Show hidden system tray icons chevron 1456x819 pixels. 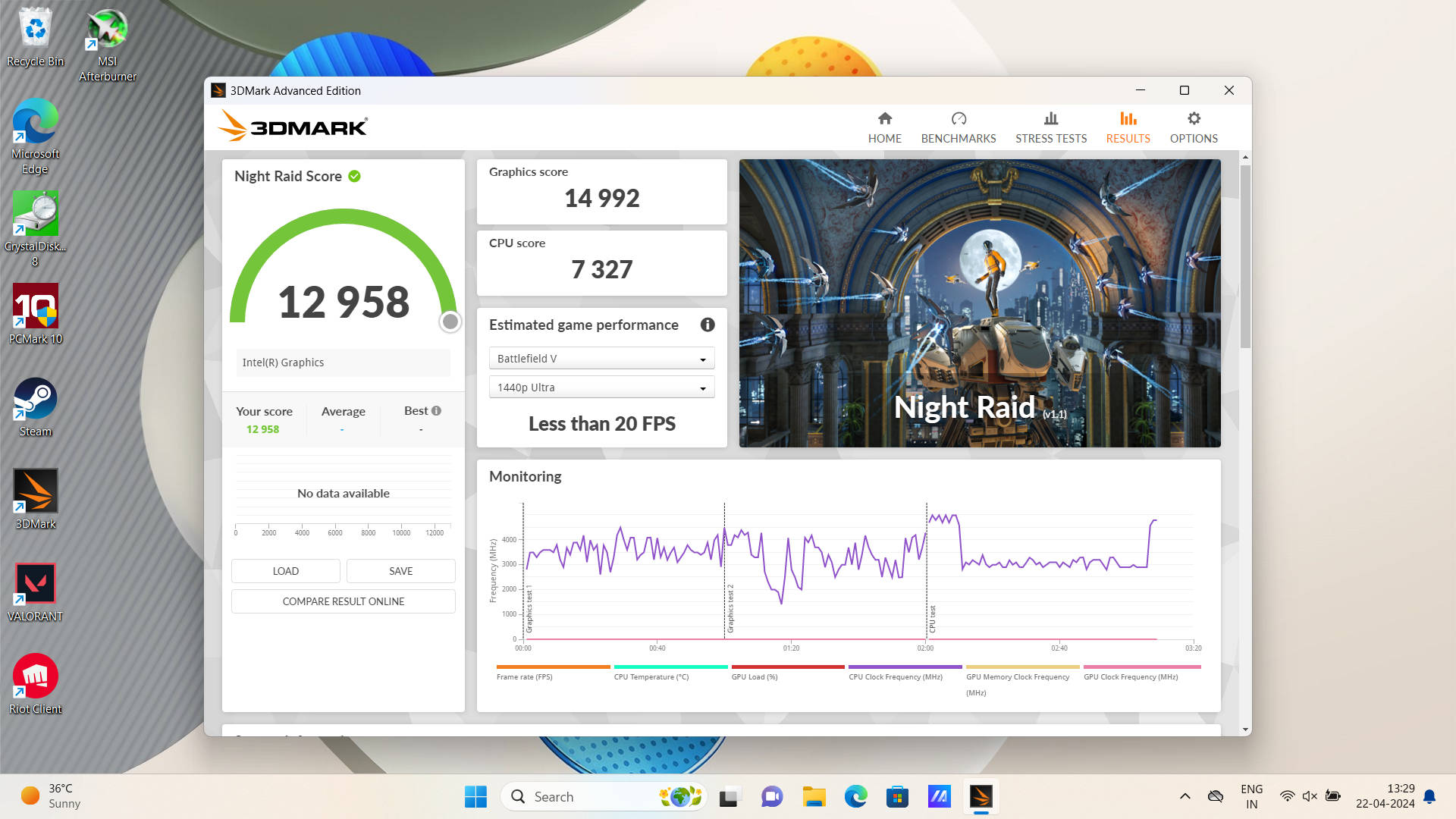click(1185, 796)
